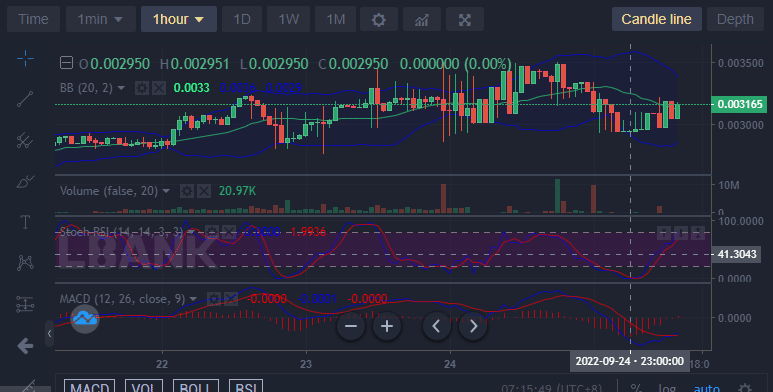Toggle the RSI indicator button
Image resolution: width=773 pixels, height=392 pixels.
click(x=246, y=386)
